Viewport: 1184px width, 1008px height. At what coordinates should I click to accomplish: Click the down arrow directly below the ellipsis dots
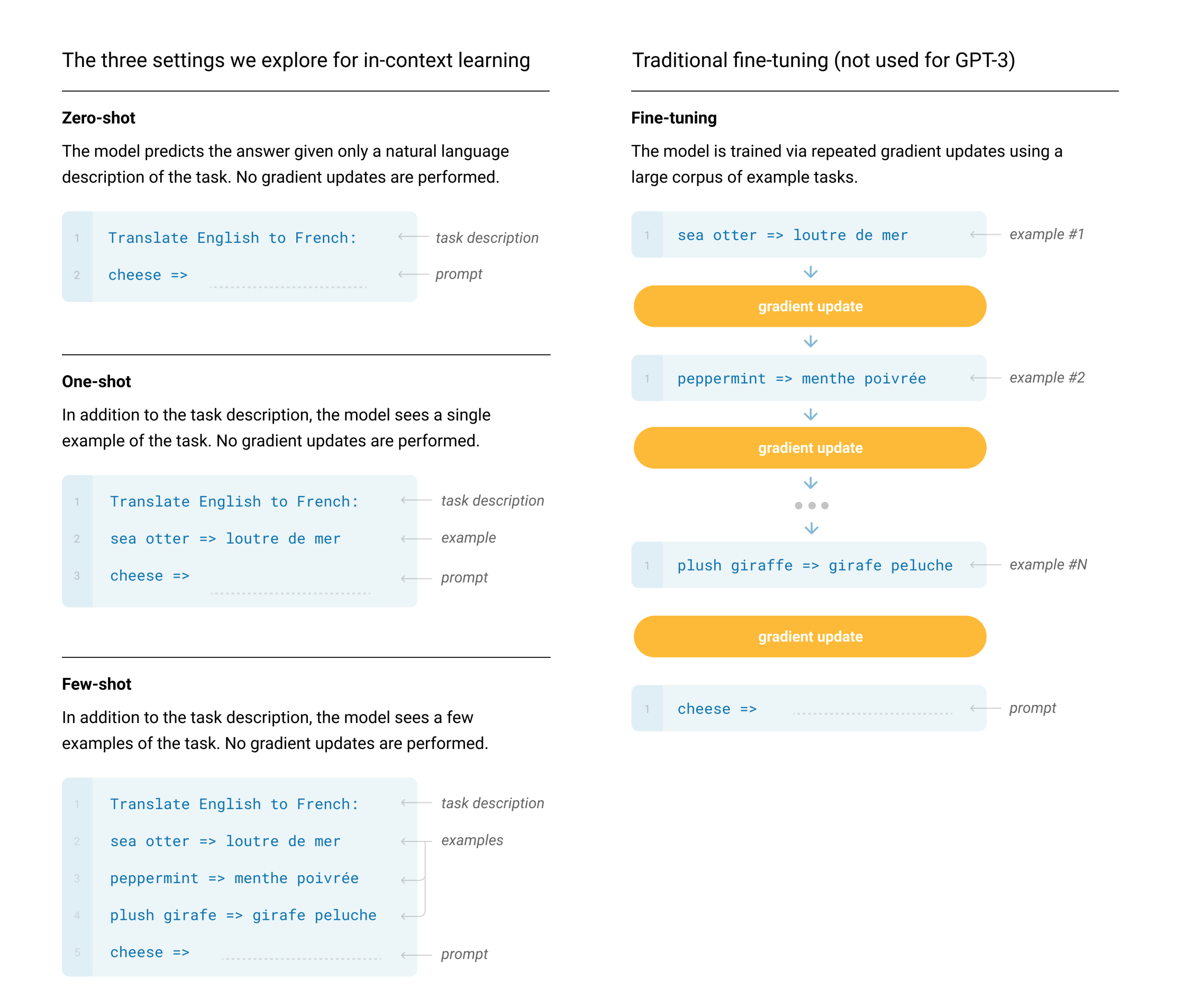pyautogui.click(x=811, y=529)
